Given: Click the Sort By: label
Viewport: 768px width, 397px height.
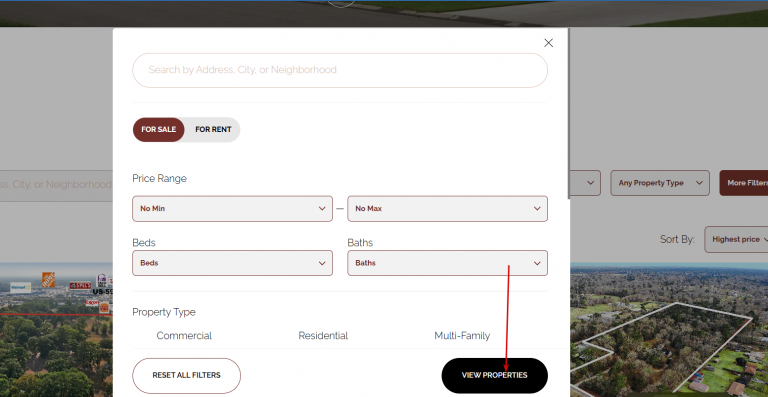Looking at the screenshot, I should tap(677, 239).
